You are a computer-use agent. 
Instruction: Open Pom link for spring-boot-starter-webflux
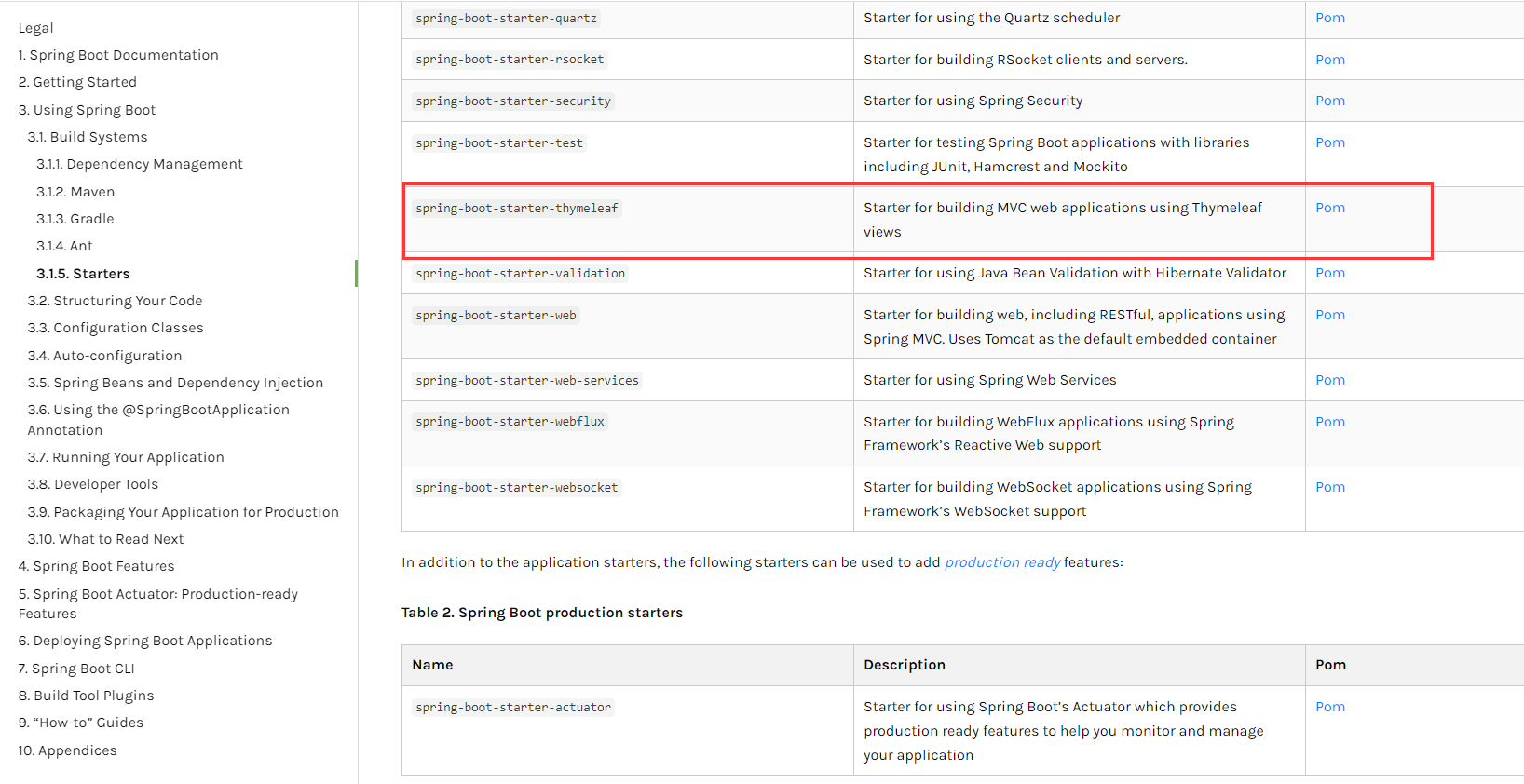pyautogui.click(x=1330, y=422)
